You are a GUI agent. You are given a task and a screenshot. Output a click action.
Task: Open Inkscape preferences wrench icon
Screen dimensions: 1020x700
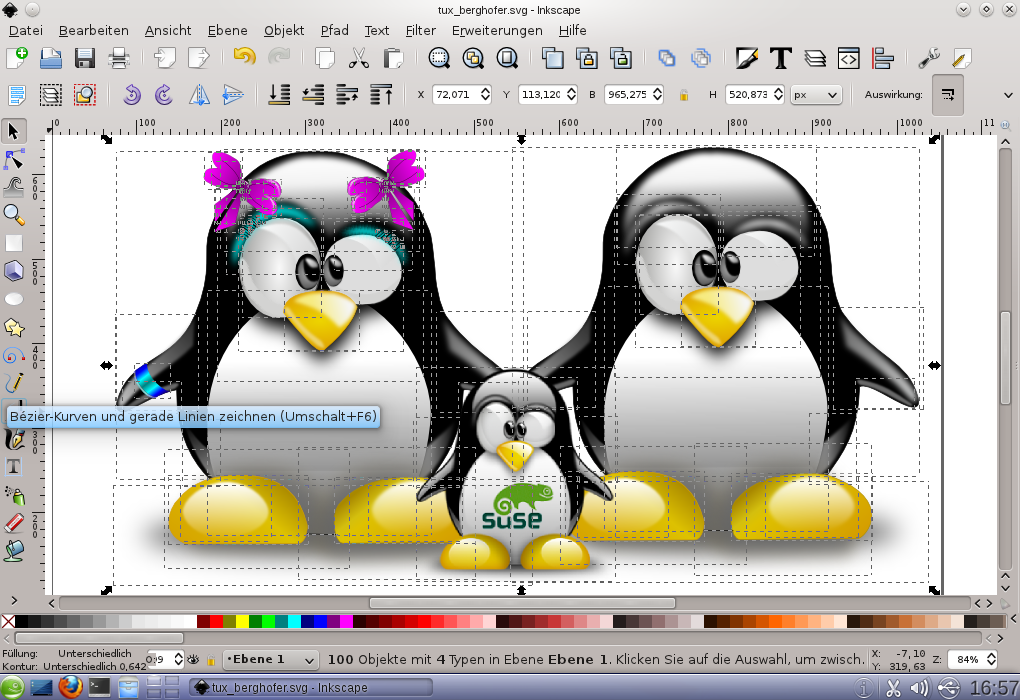[929, 58]
